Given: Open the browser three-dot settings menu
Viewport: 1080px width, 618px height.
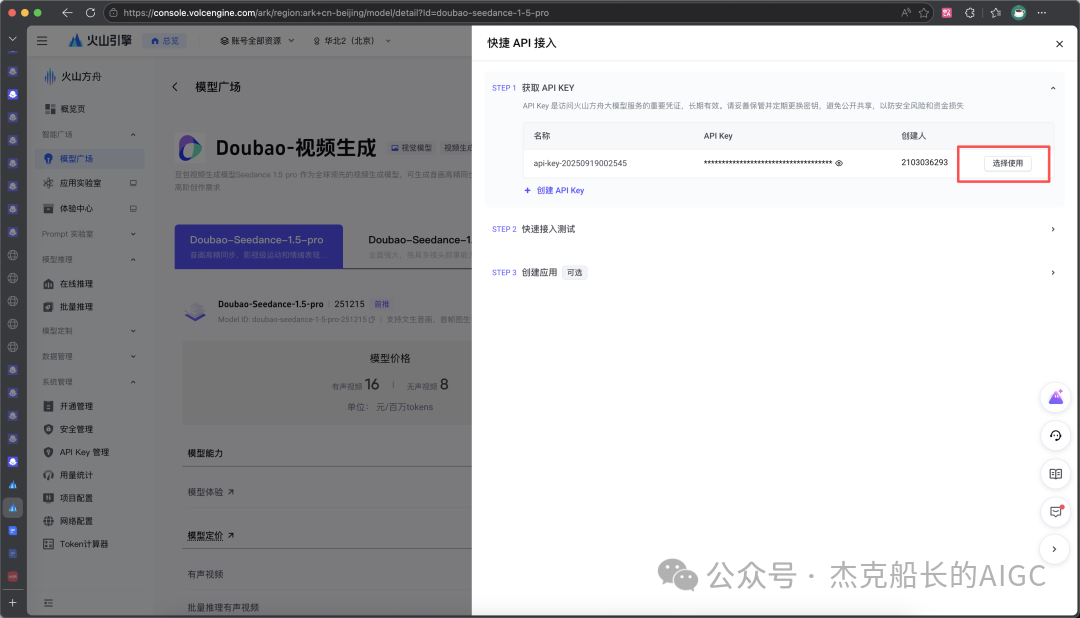Looking at the screenshot, I should [1041, 12].
